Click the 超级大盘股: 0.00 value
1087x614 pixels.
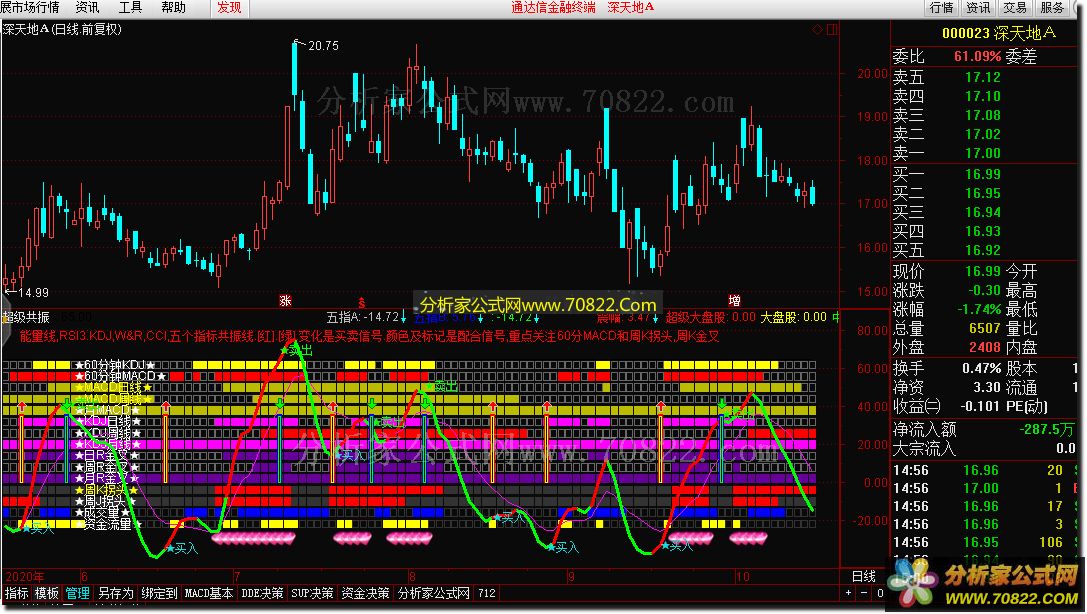click(711, 317)
